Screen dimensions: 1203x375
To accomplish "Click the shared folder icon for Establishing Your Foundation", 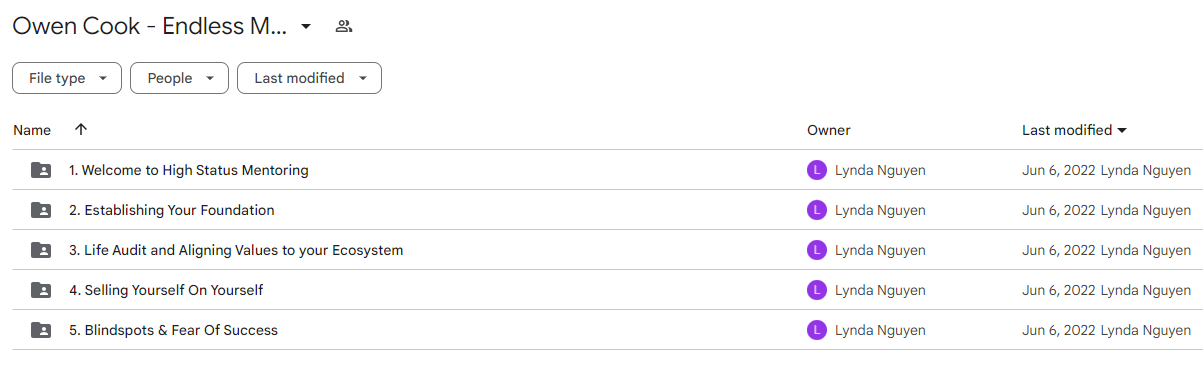I will 41,210.
